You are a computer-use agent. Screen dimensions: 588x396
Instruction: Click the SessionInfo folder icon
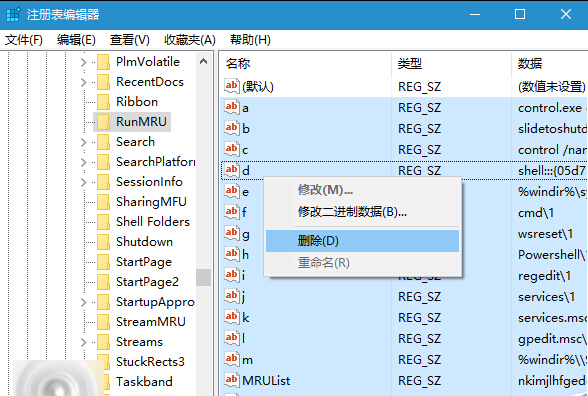103,182
